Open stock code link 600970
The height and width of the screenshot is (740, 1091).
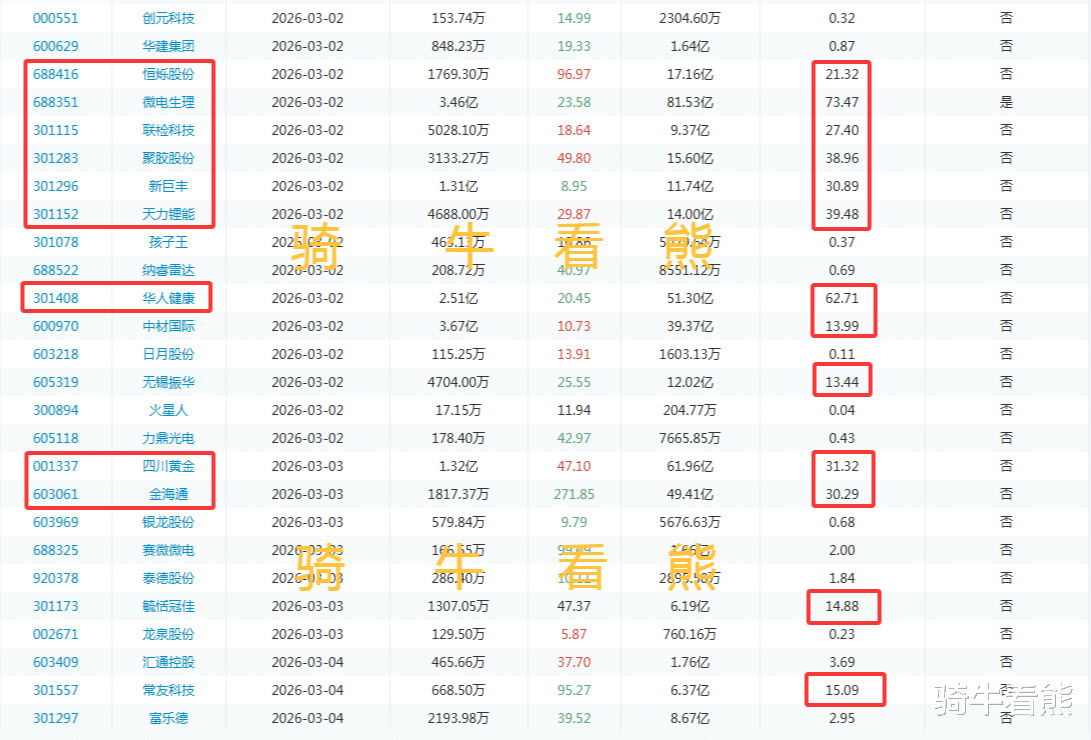click(x=56, y=326)
